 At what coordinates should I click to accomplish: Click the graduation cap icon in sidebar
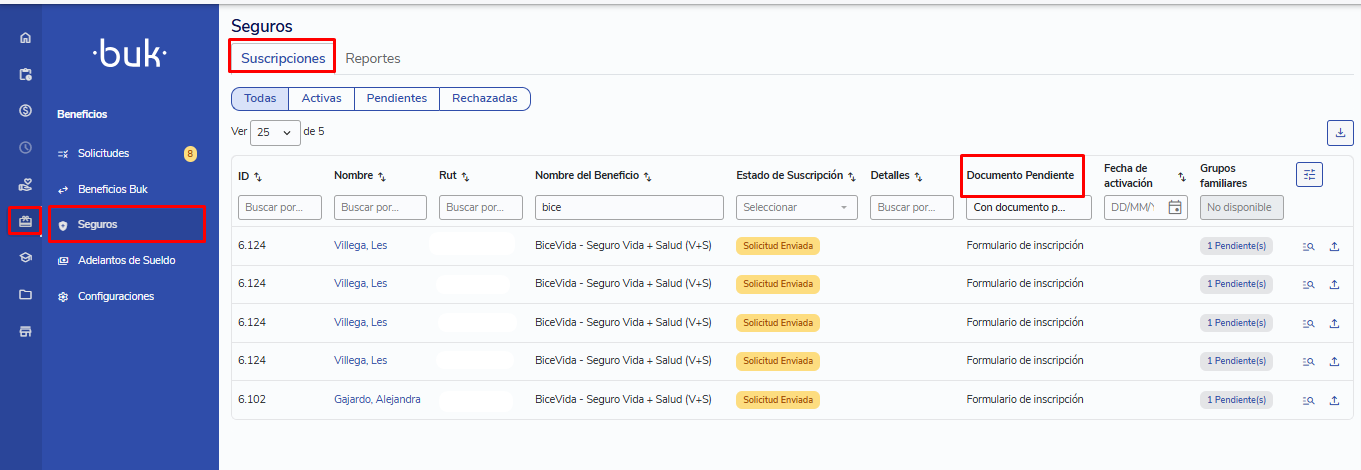(x=26, y=257)
